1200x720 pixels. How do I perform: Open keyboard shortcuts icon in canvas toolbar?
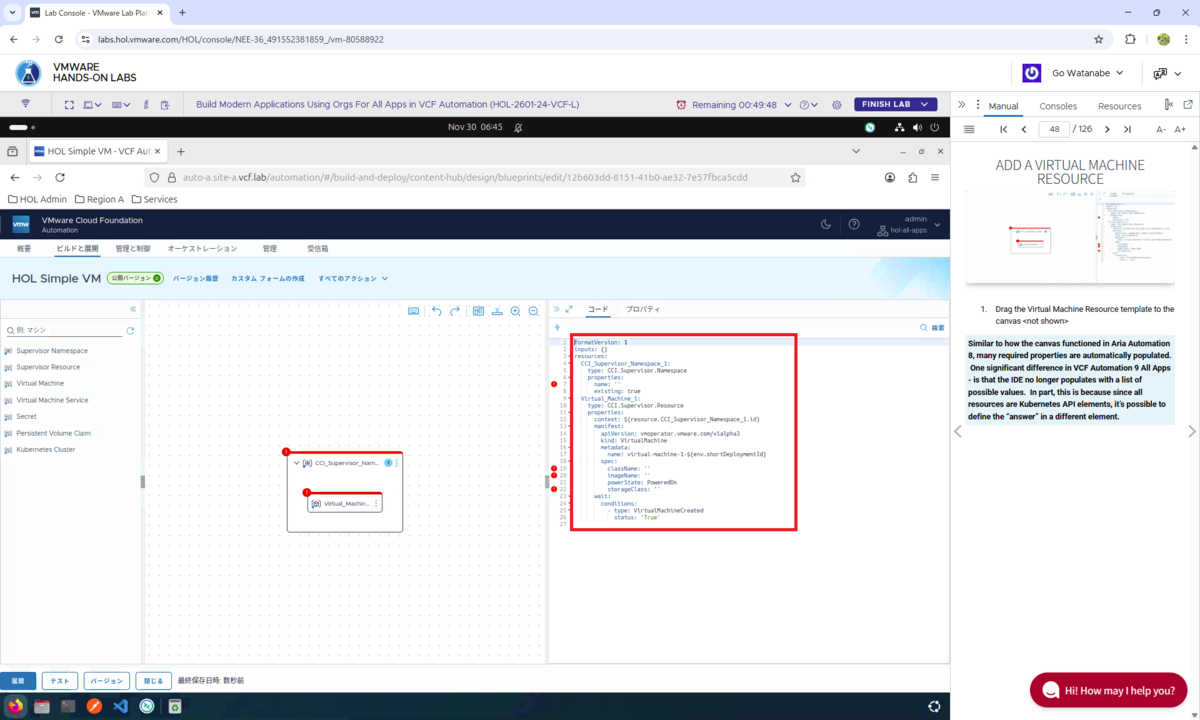[414, 311]
